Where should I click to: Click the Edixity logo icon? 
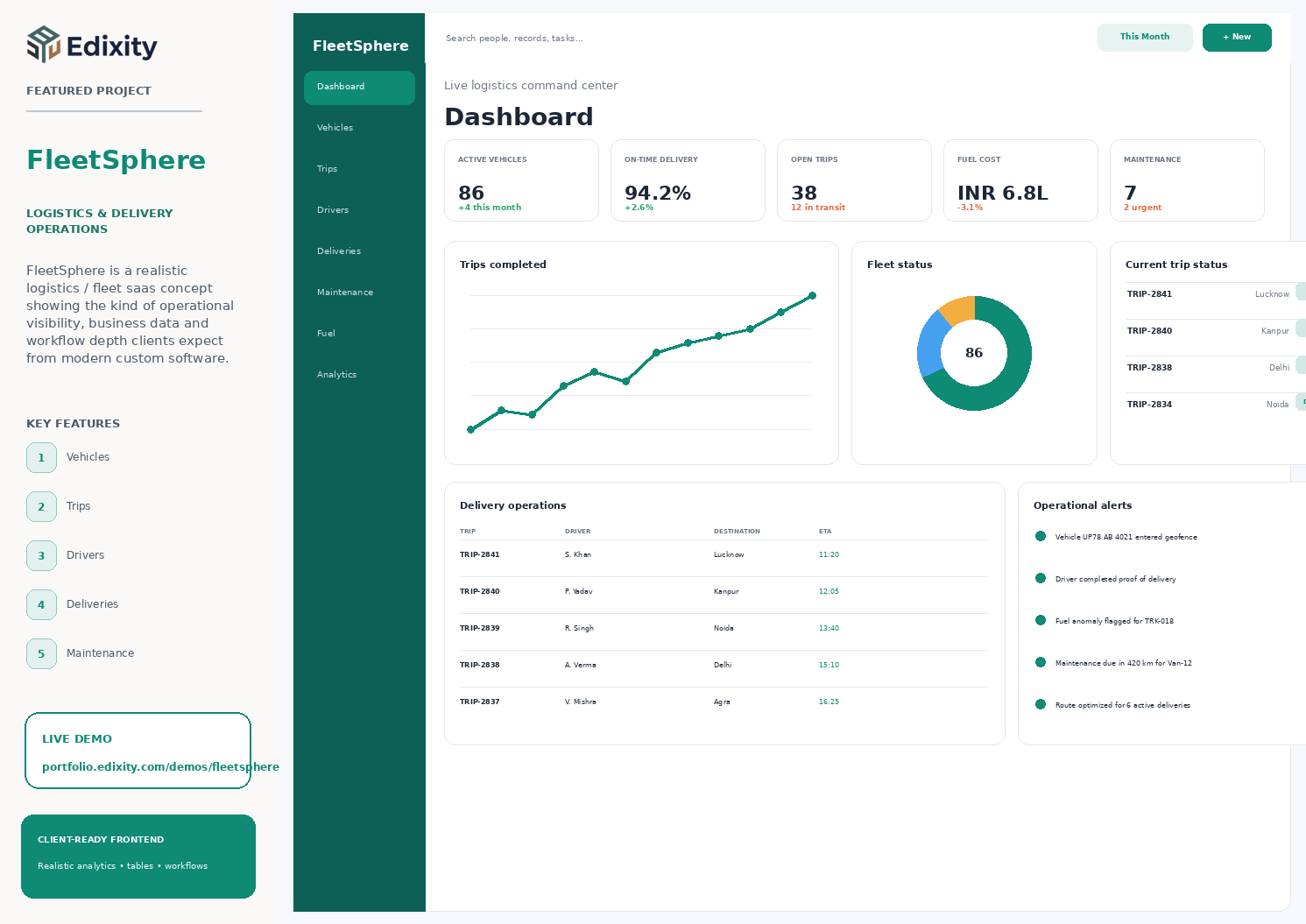[44, 45]
